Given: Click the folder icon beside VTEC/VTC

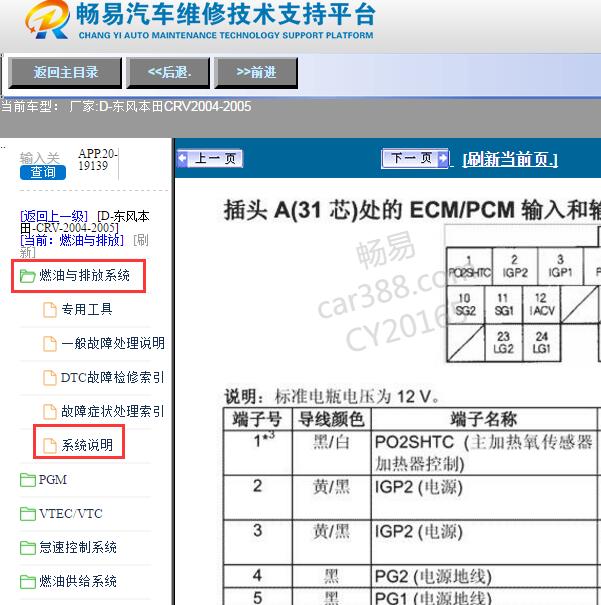Looking at the screenshot, I should (x=27, y=514).
